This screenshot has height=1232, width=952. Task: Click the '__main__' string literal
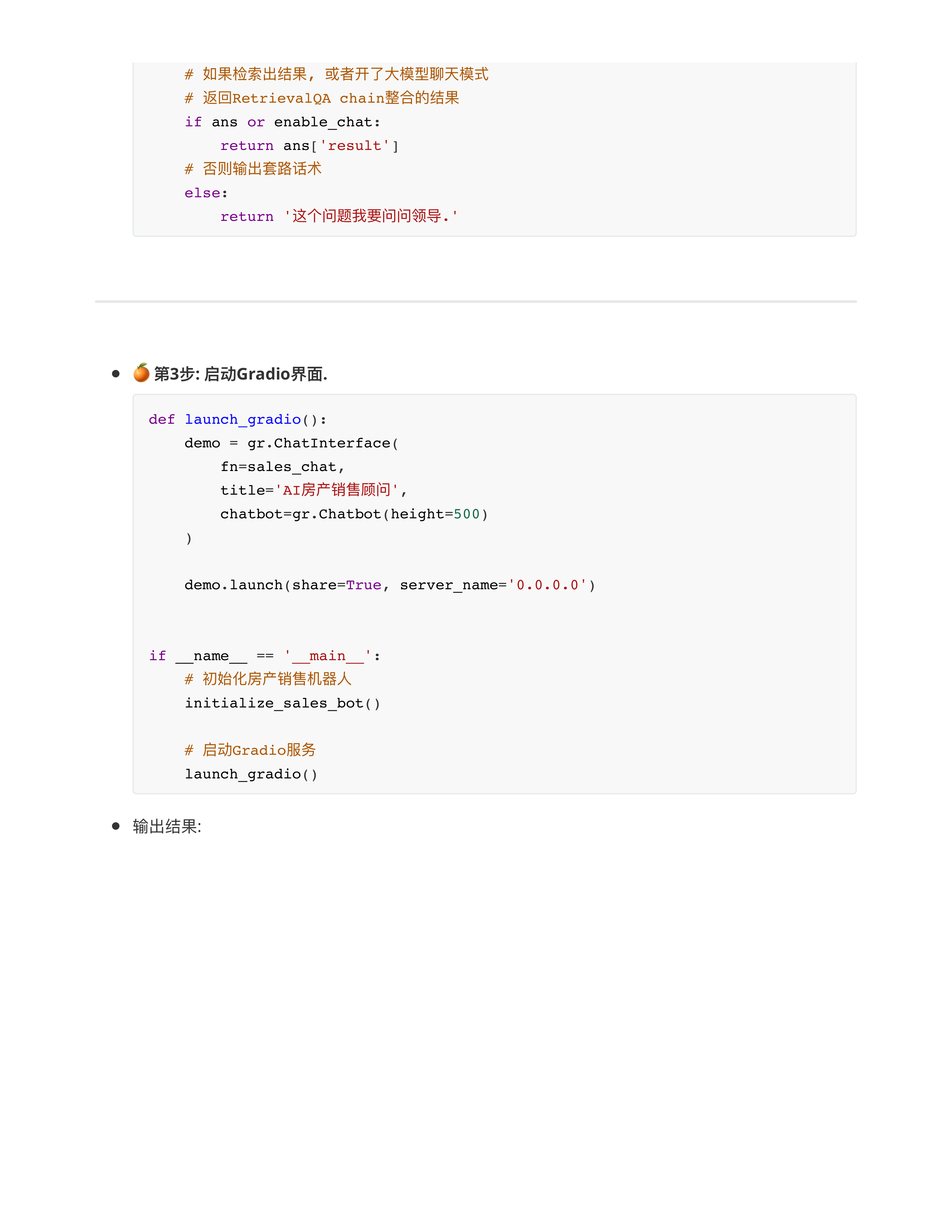327,656
